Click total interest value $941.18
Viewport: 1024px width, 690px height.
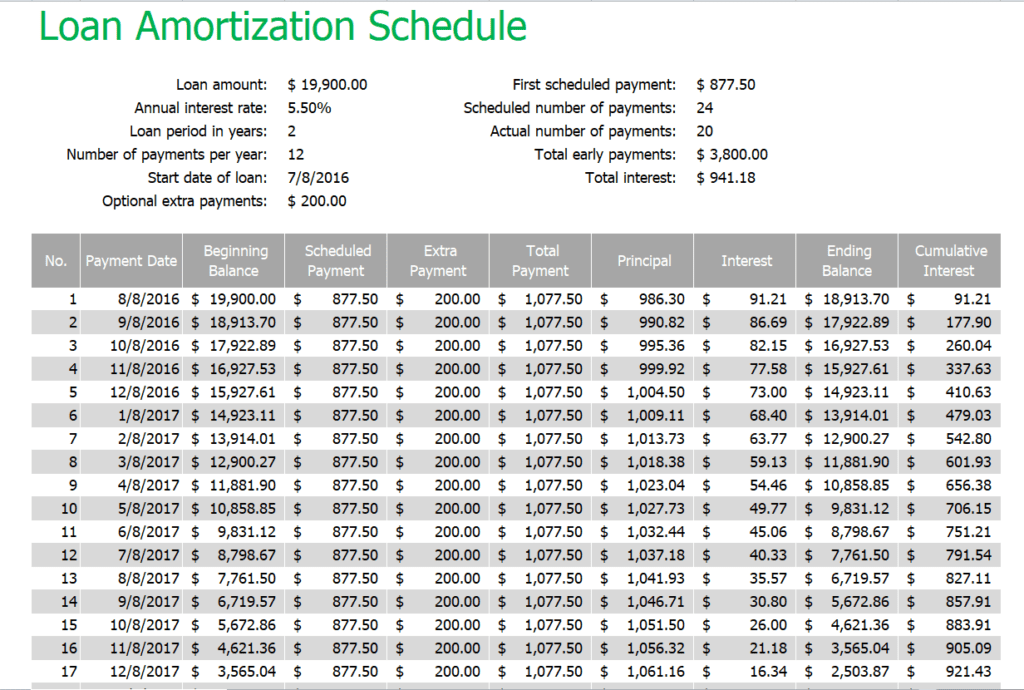[726, 178]
